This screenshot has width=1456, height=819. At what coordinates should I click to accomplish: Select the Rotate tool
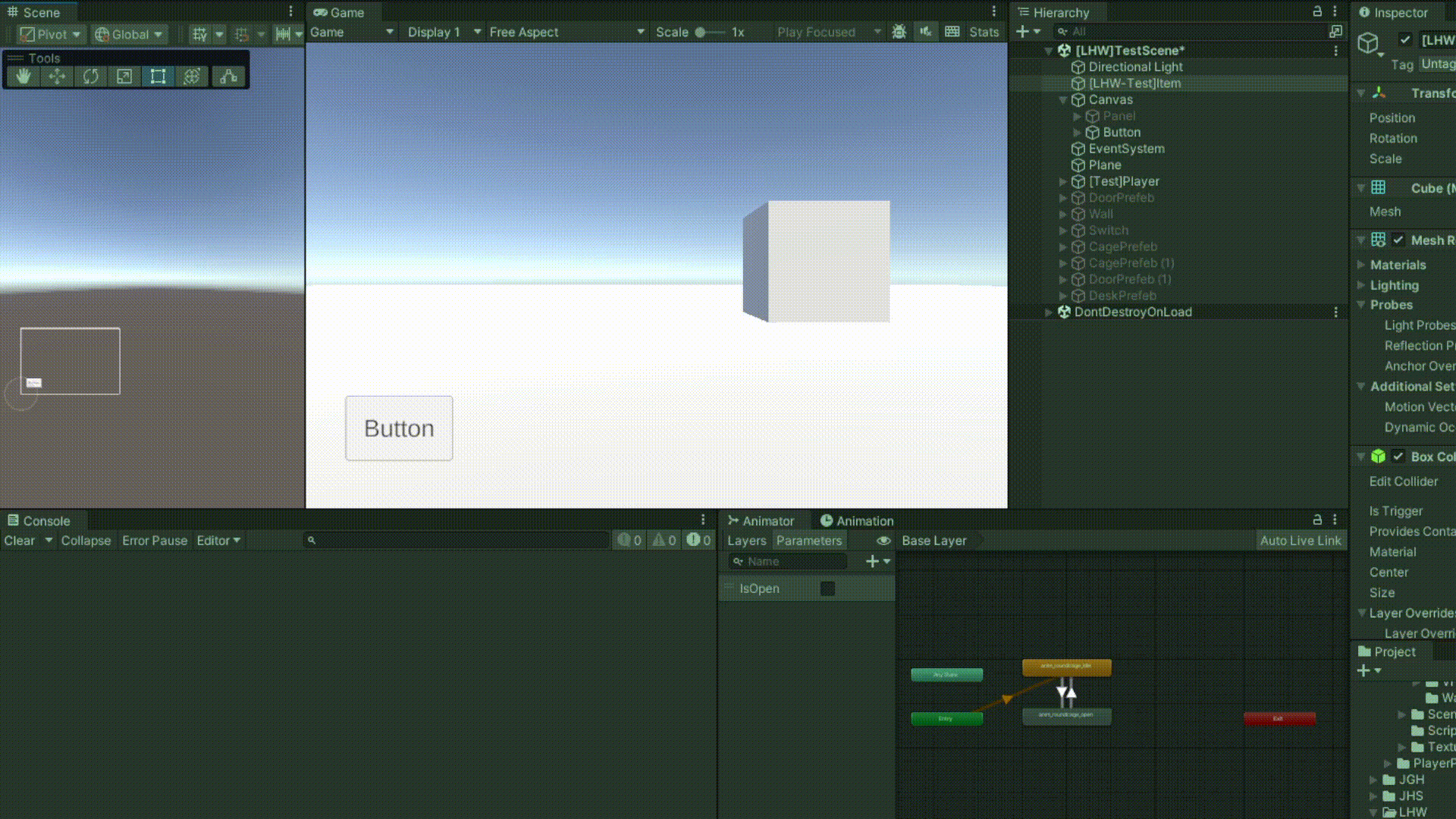91,77
